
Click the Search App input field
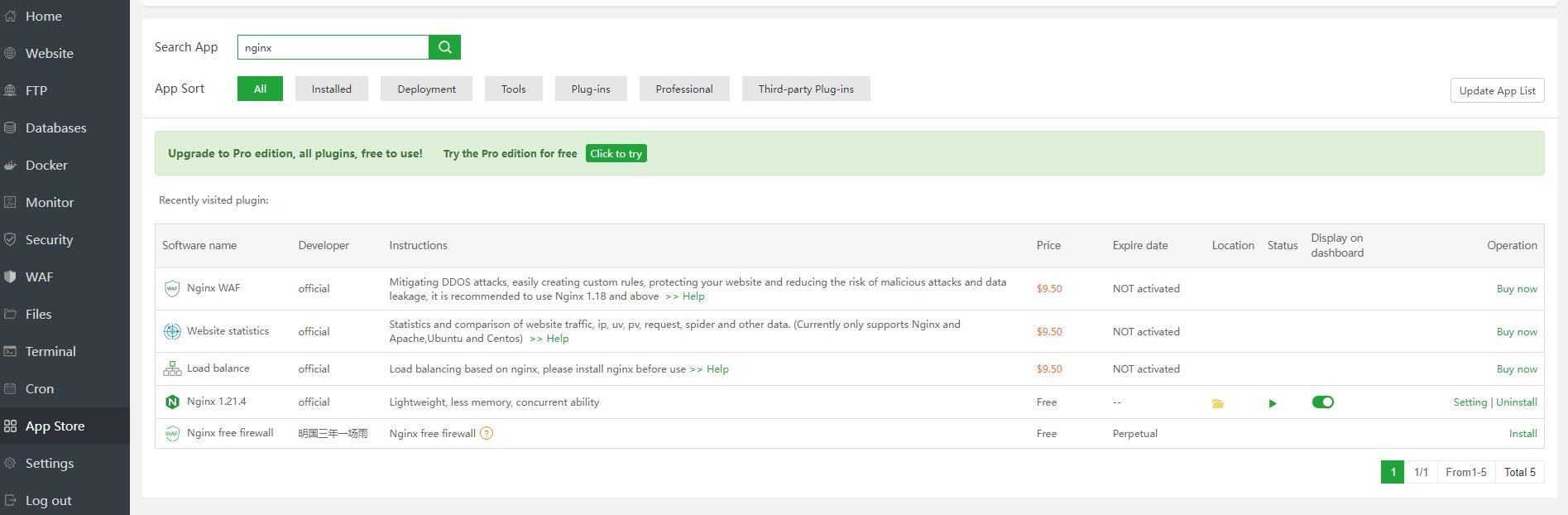pyautogui.click(x=333, y=47)
